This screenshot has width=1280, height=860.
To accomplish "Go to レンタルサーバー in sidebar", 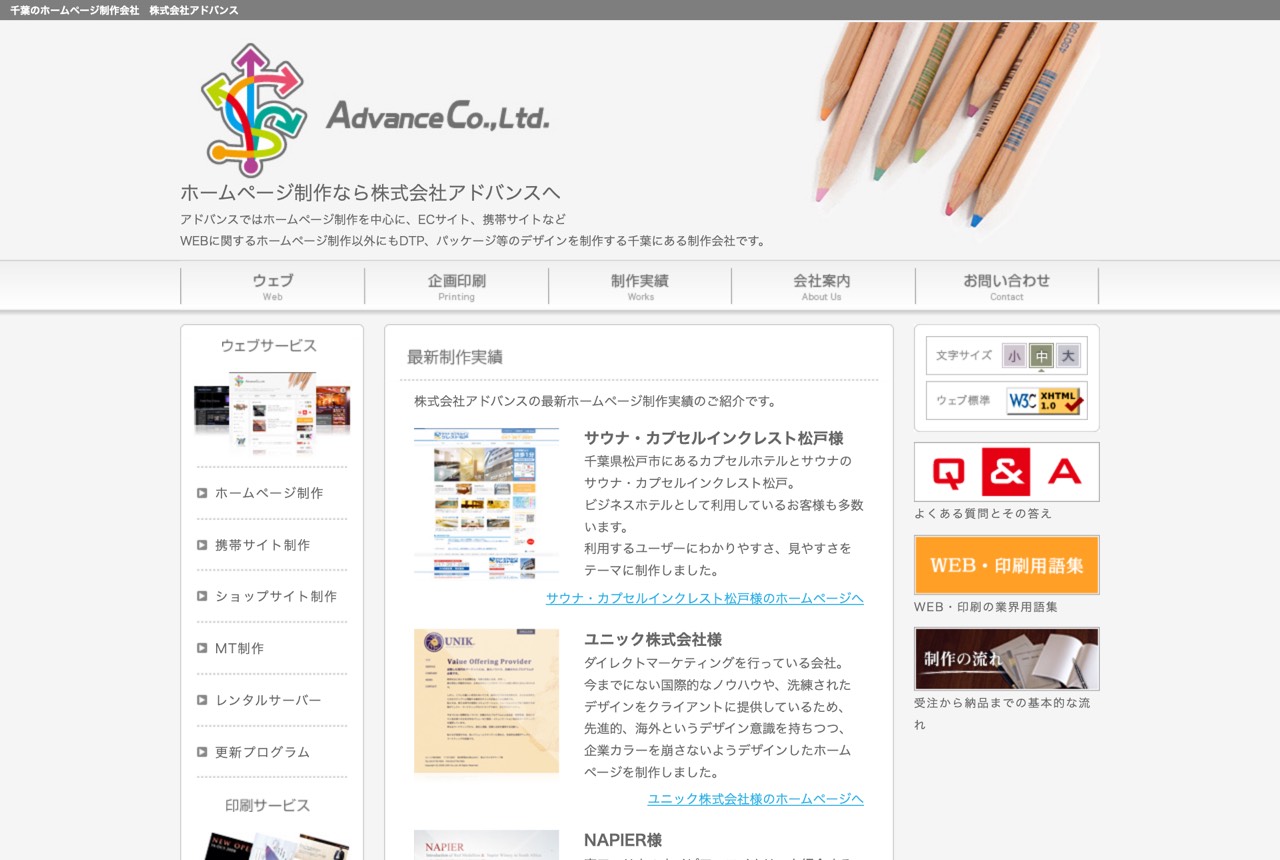I will coord(268,700).
